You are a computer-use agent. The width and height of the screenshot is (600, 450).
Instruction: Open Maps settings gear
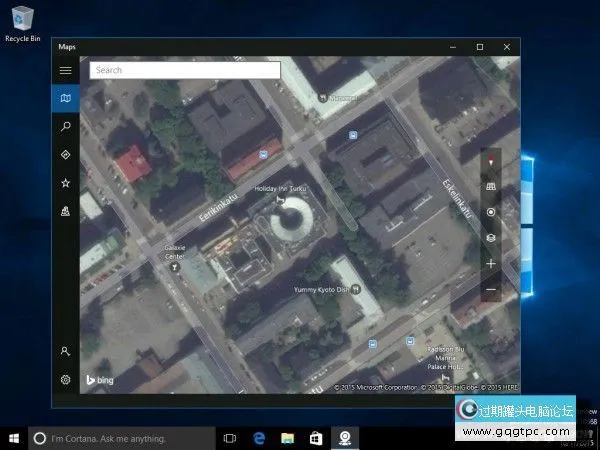[66, 380]
